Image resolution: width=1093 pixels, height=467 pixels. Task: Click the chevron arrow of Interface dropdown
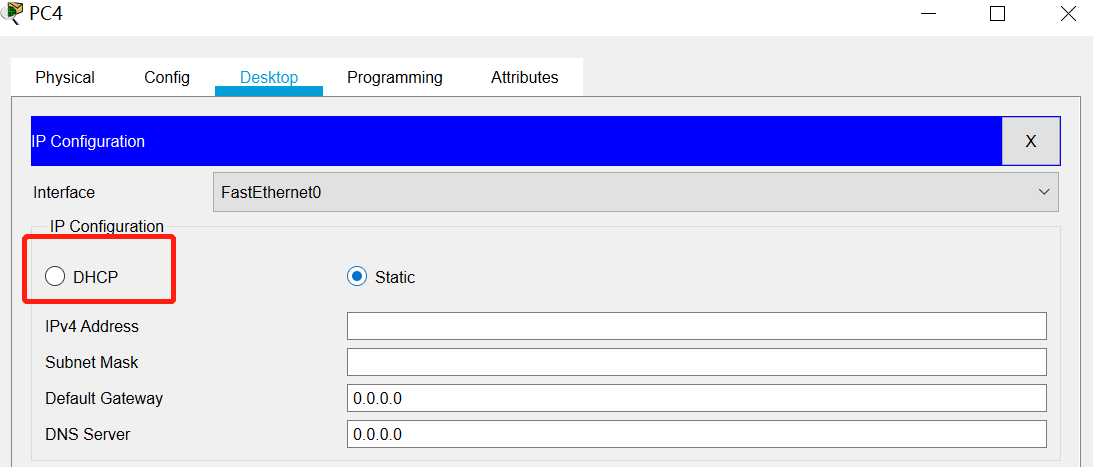1044,192
